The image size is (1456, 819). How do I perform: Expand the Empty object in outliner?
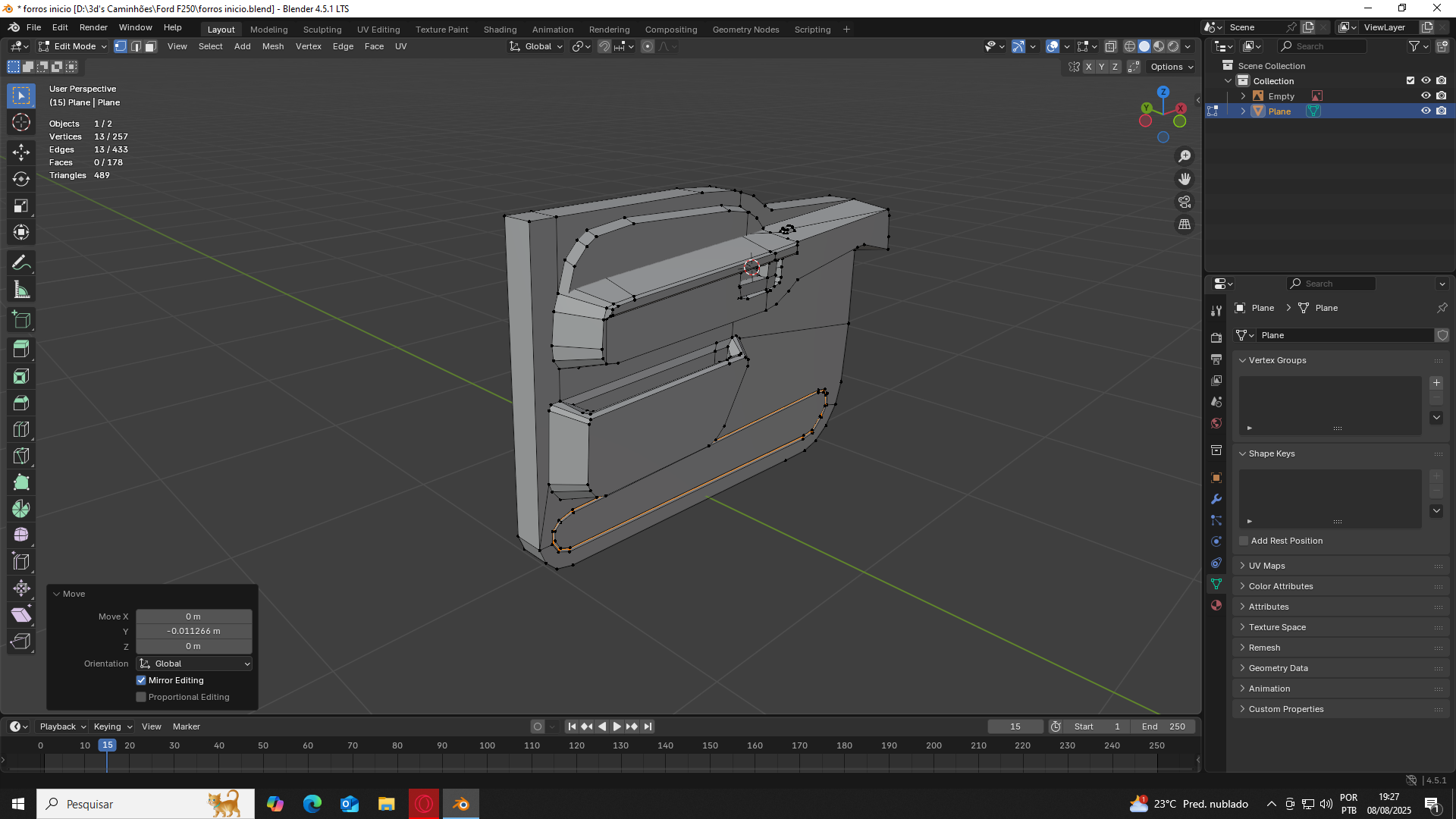point(1243,96)
